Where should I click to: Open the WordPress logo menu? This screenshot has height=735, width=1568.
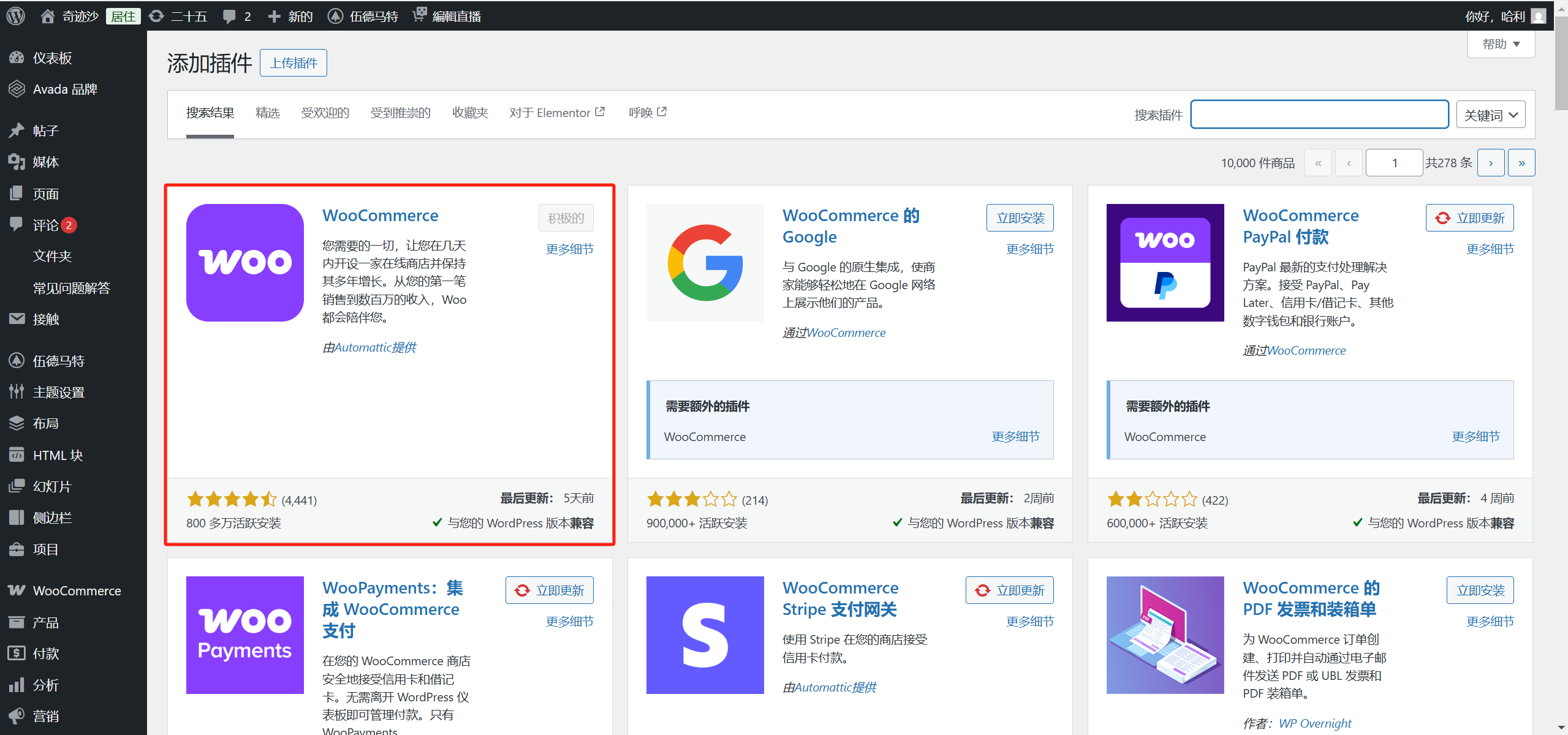pos(15,15)
